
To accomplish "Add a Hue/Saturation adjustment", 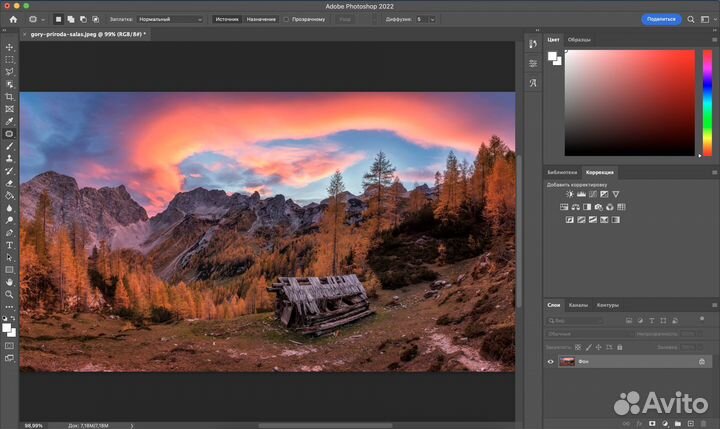I will pos(564,207).
